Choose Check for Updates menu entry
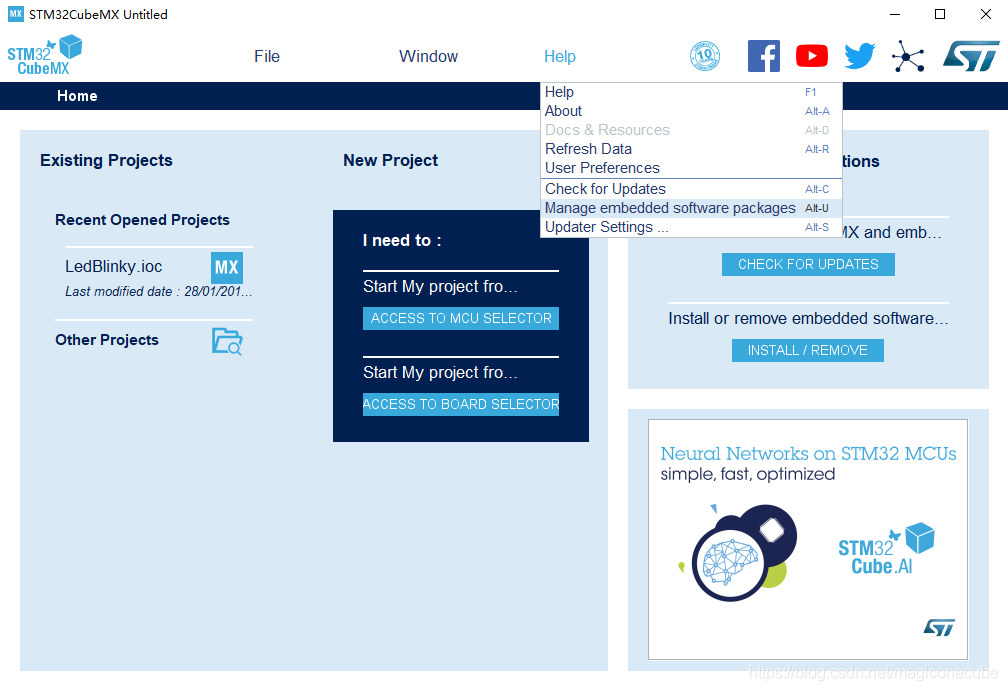1008x691 pixels. pos(691,189)
